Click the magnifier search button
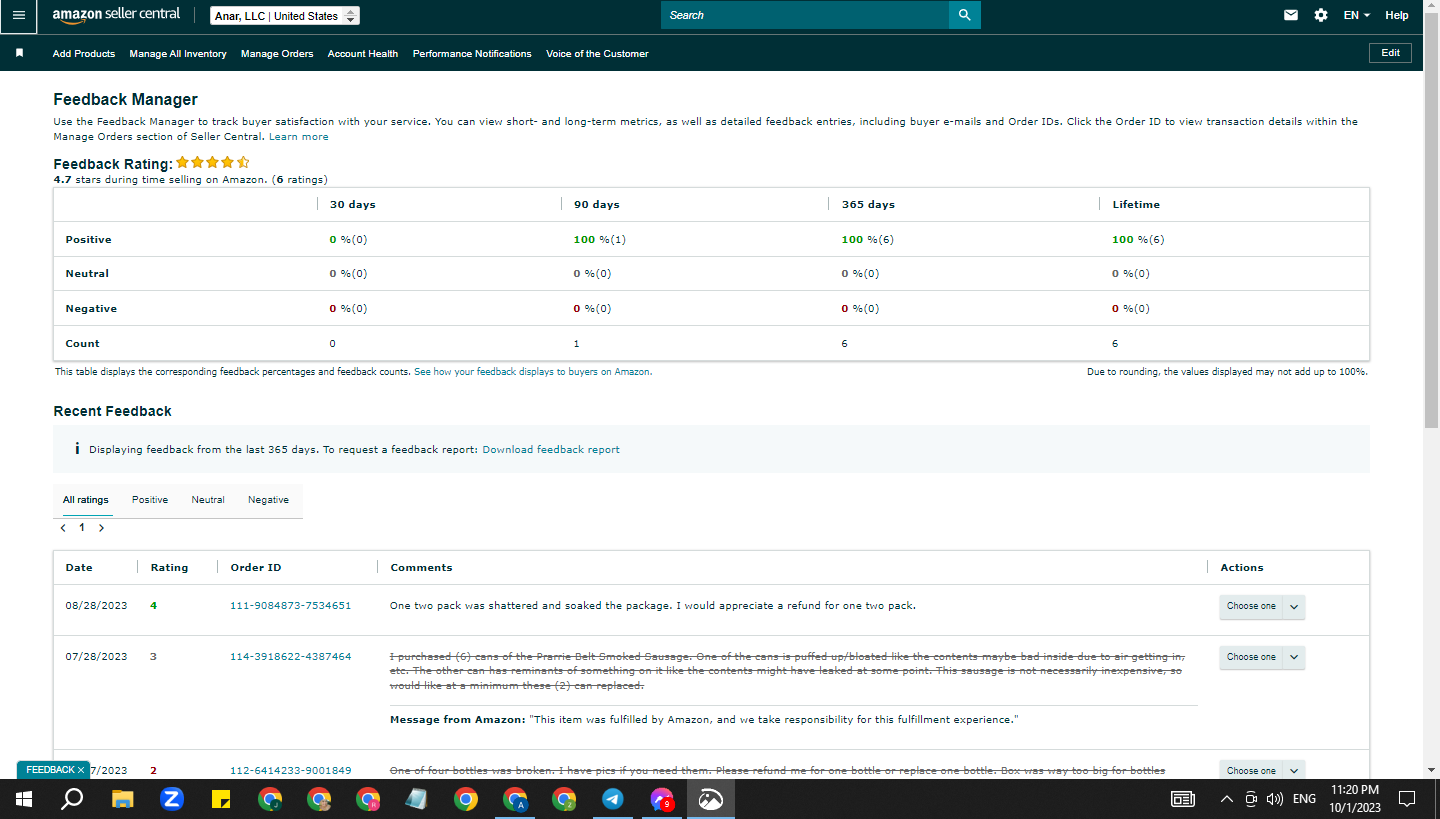 coord(964,15)
